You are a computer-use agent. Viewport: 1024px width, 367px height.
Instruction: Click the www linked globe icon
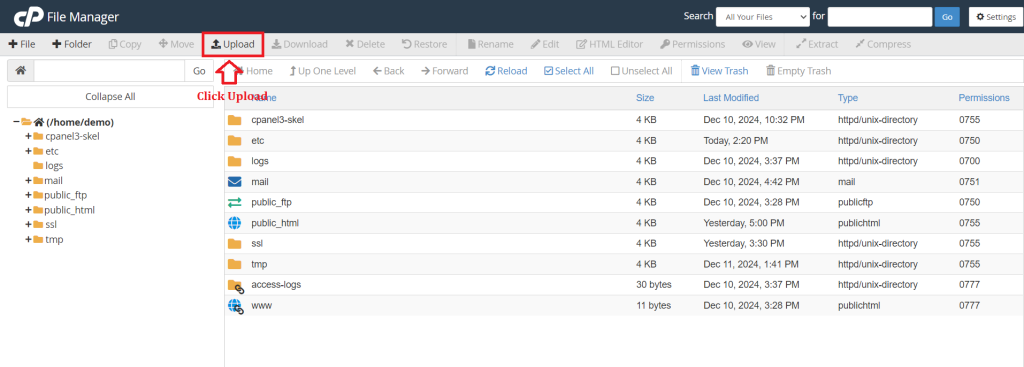click(x=236, y=306)
